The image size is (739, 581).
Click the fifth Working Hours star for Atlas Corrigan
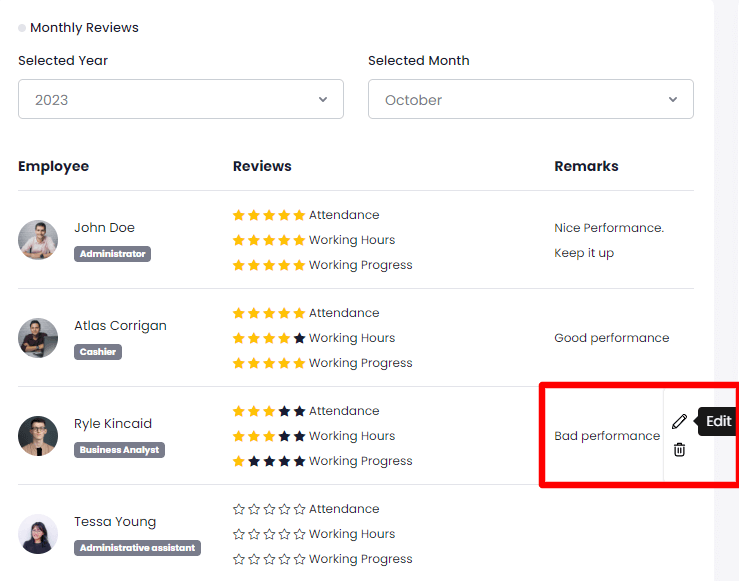tap(299, 338)
